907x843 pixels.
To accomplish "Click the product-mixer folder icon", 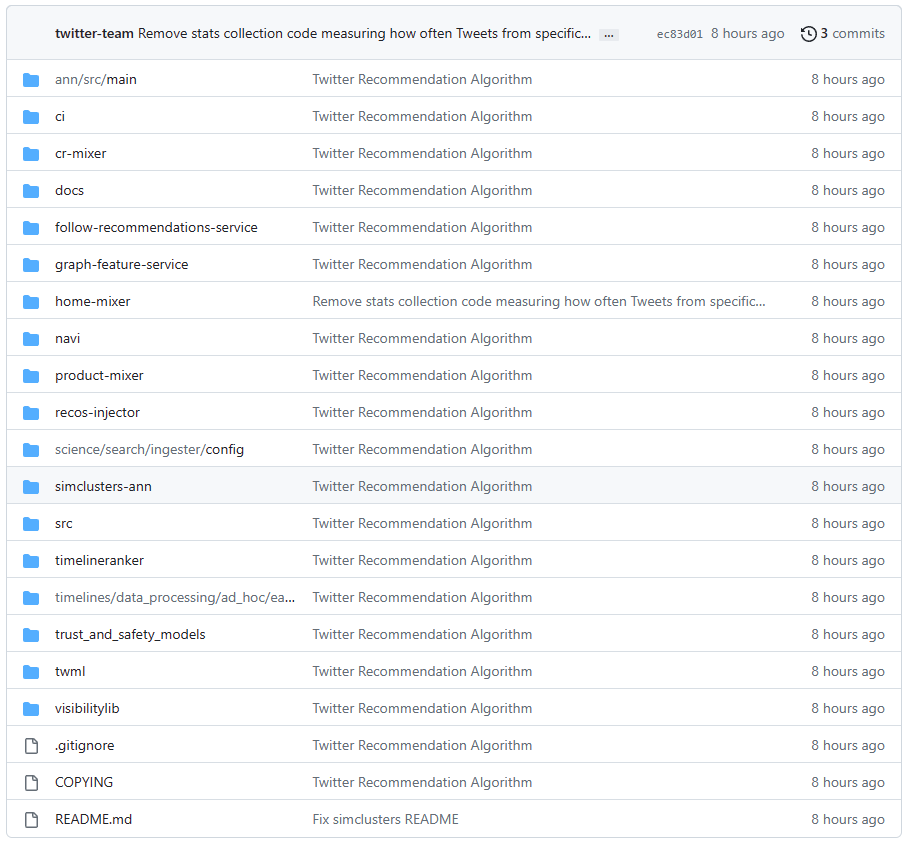I will click(31, 376).
